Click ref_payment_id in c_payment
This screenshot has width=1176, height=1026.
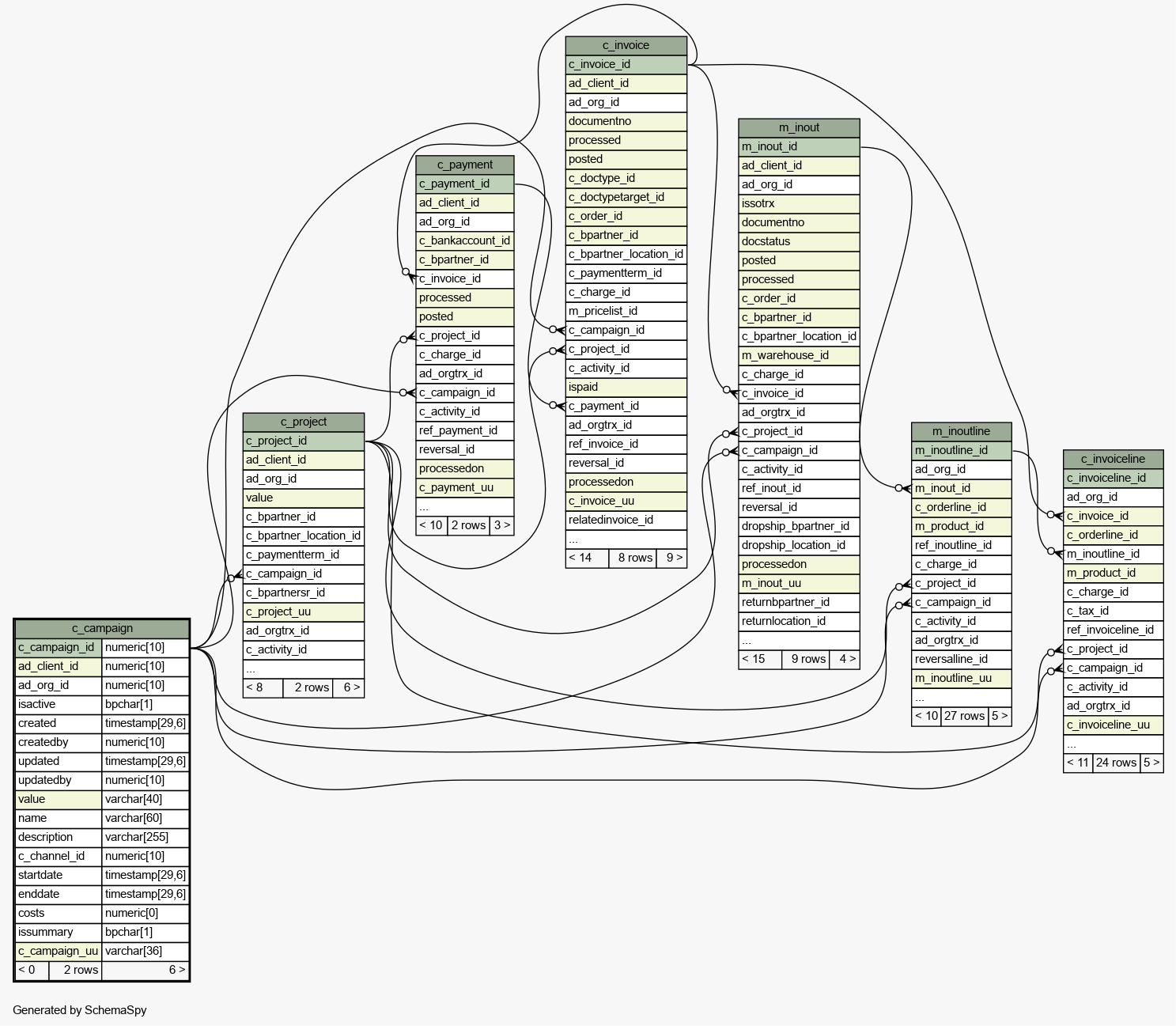coord(465,430)
